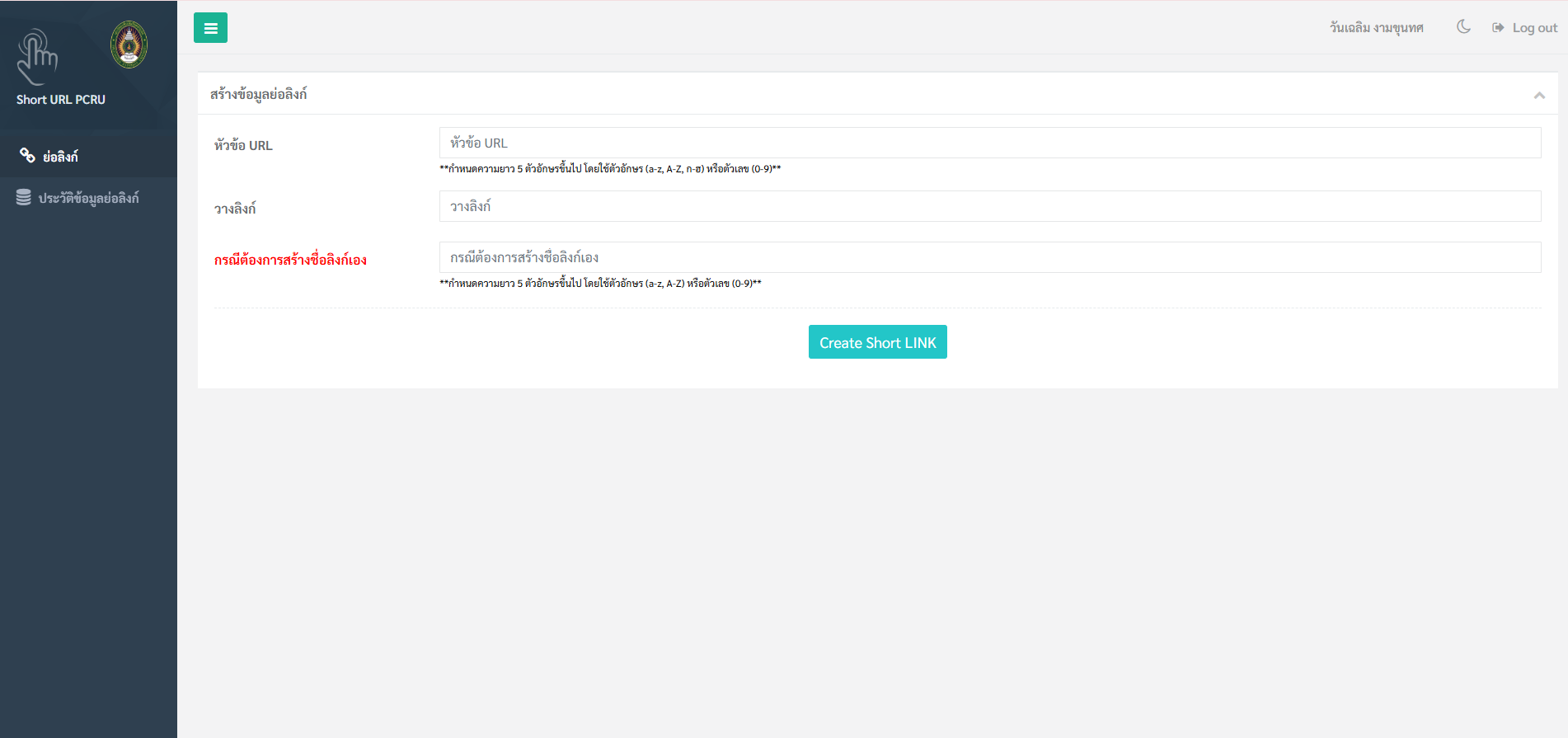Toggle the sidebar with the hamburger button

(210, 28)
